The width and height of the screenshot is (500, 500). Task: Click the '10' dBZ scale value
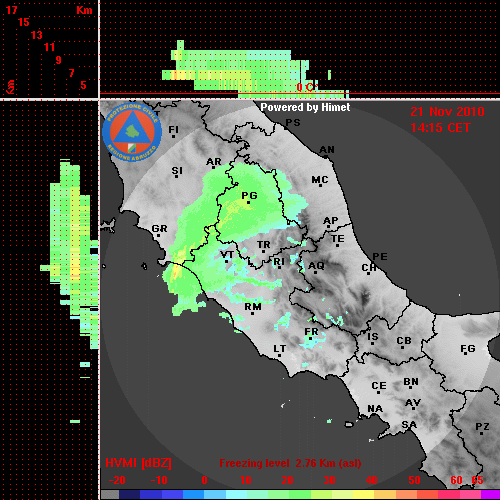[x=246, y=480]
